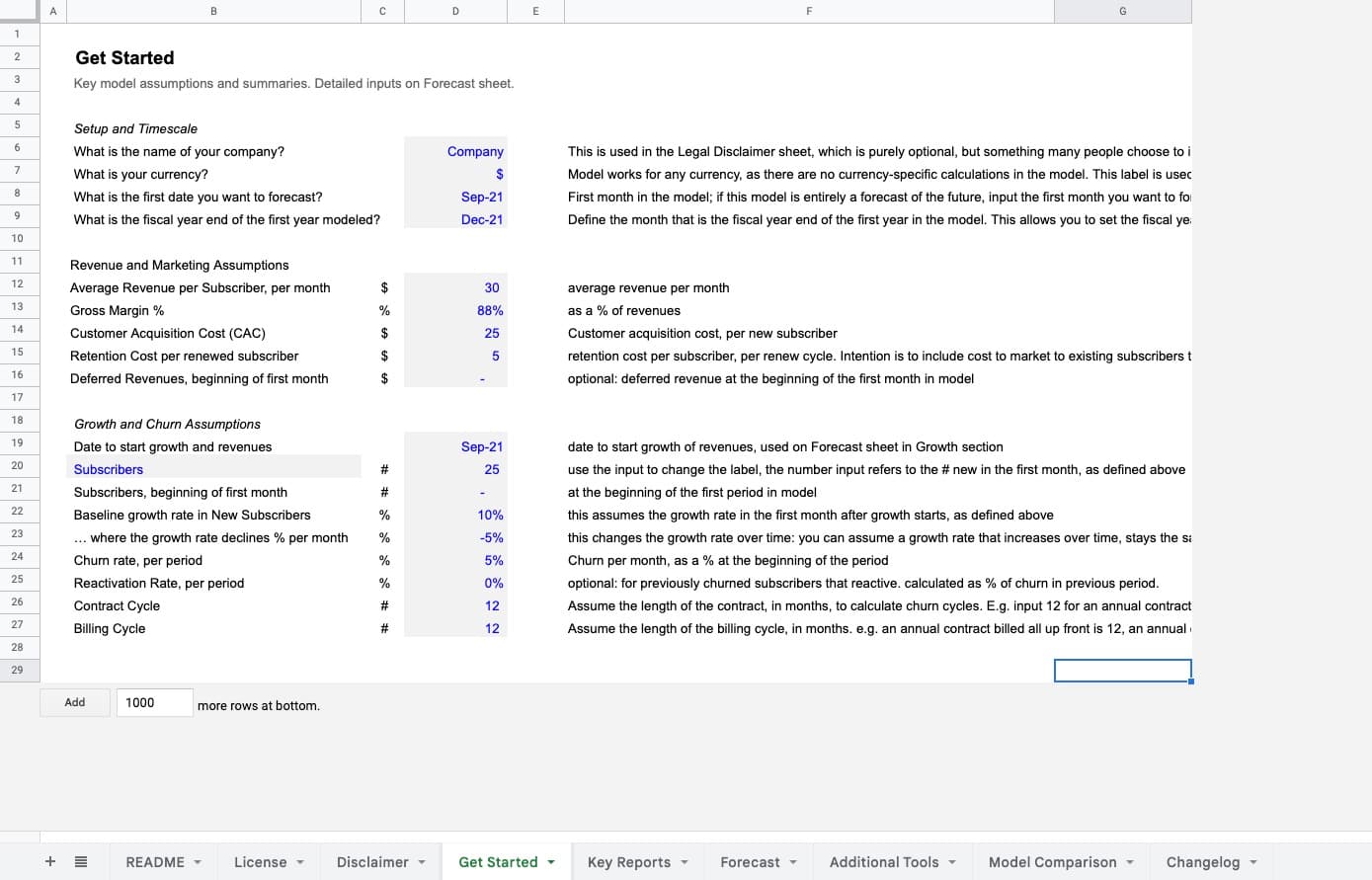Select the Billing Cycle value cell

[x=455, y=628]
